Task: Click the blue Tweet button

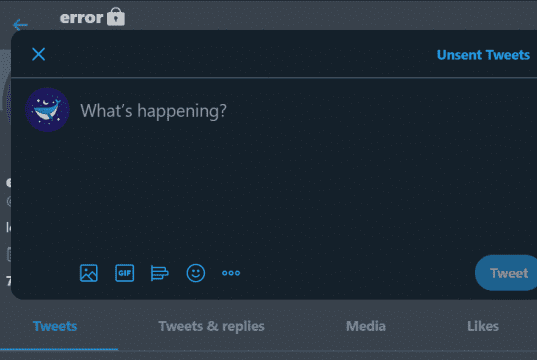Action: [506, 273]
